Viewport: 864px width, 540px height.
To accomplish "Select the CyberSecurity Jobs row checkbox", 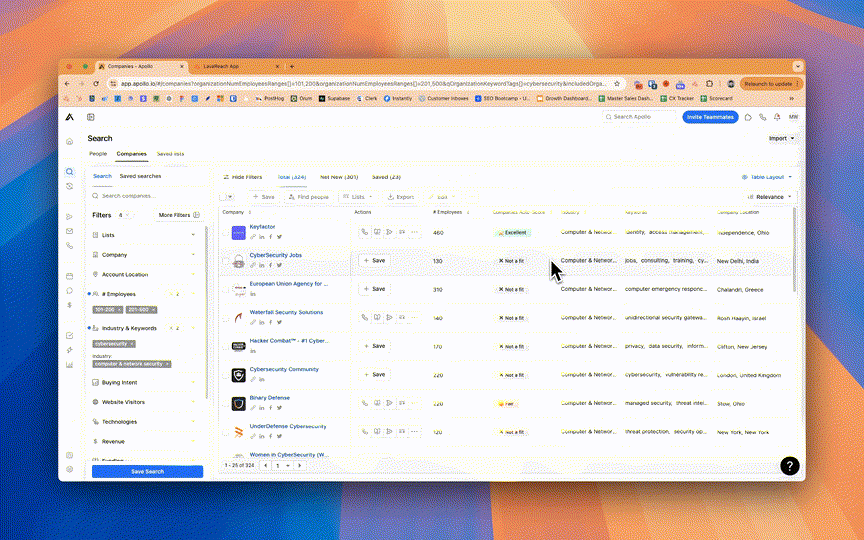I will [225, 261].
